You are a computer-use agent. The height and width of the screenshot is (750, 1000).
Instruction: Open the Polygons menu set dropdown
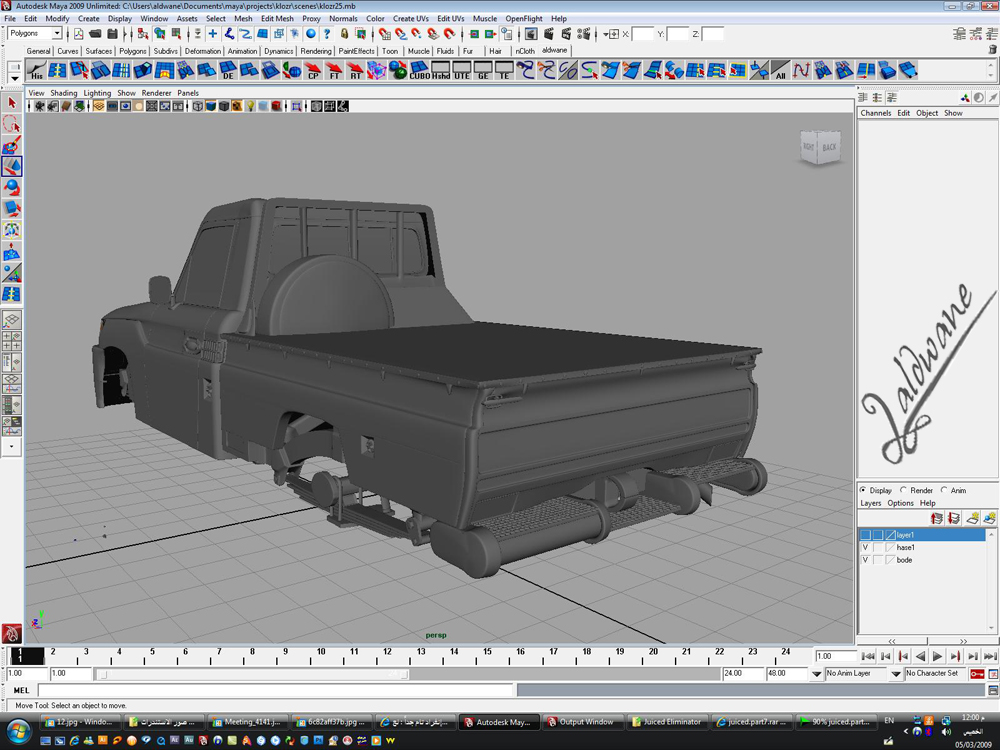pos(57,33)
